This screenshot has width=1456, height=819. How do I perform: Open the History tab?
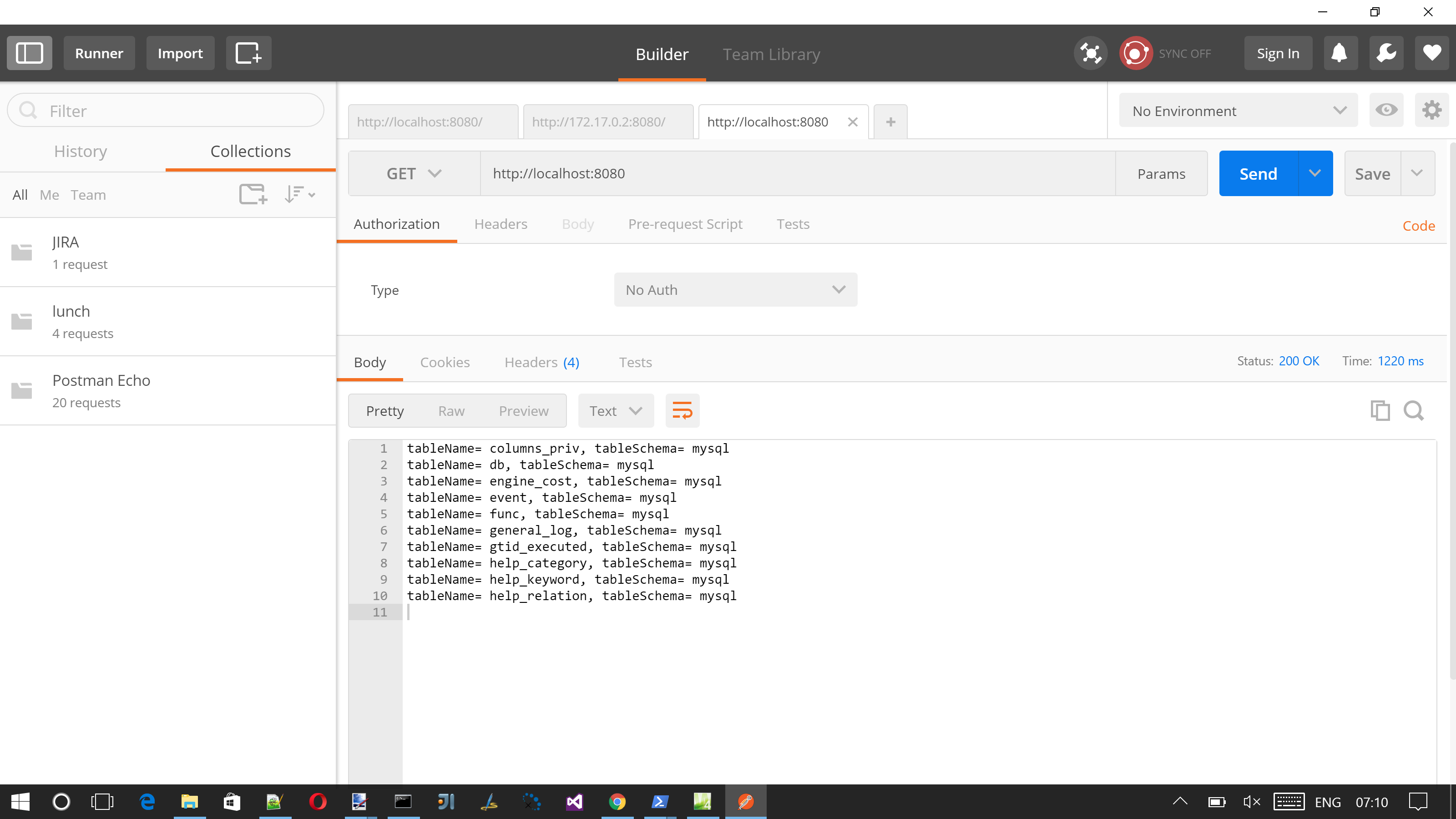click(x=81, y=152)
